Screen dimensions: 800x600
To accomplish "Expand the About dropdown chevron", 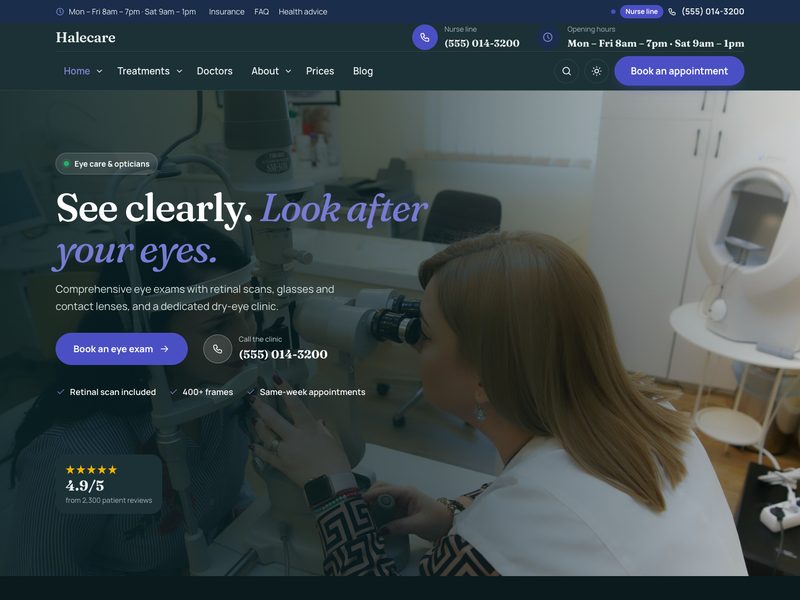I will [288, 71].
